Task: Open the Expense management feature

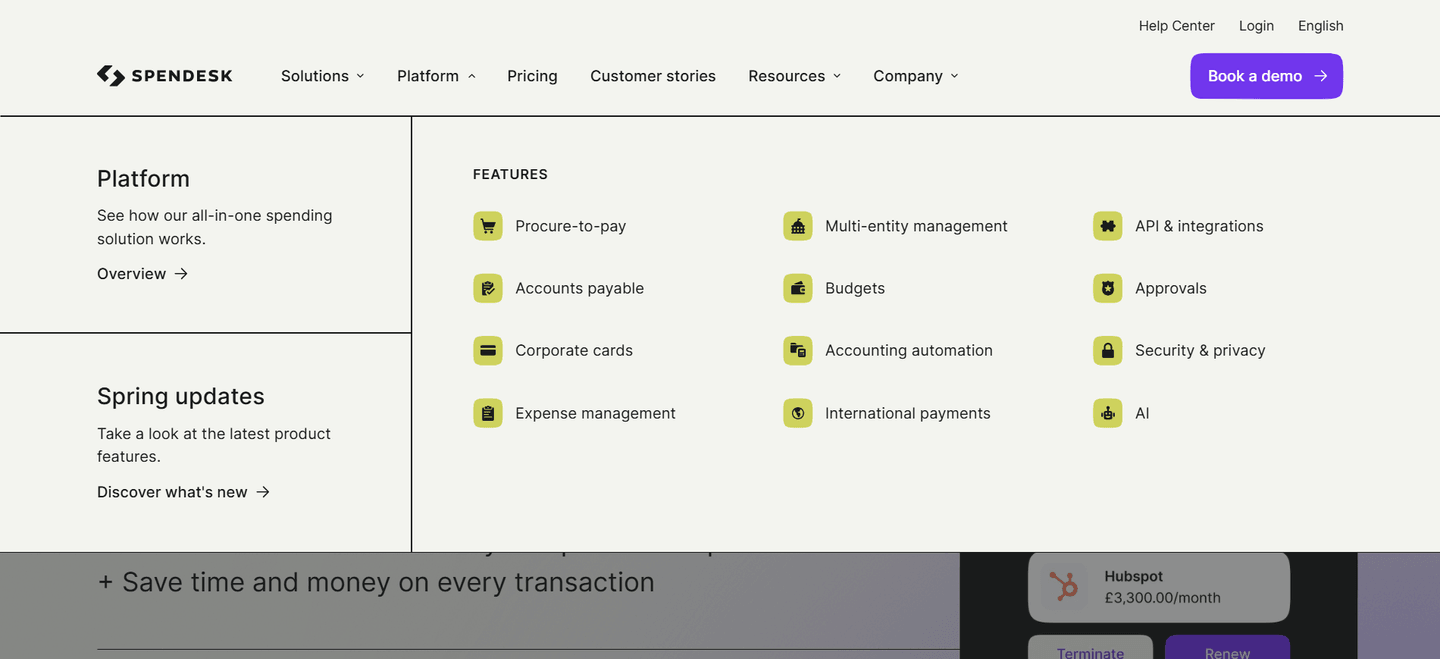Action: pos(575,413)
